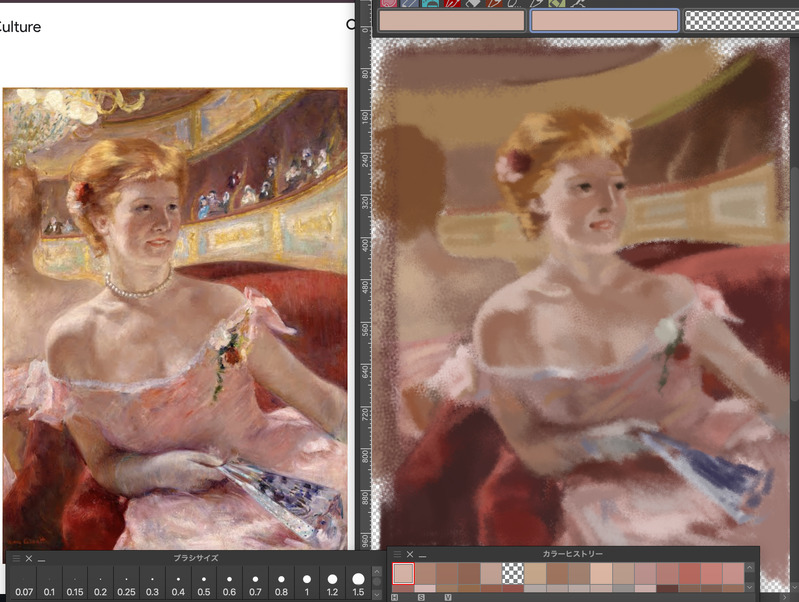Viewport: 799px width, 602px height.
Task: Select the 0.25 brush size preset
Action: point(126,583)
